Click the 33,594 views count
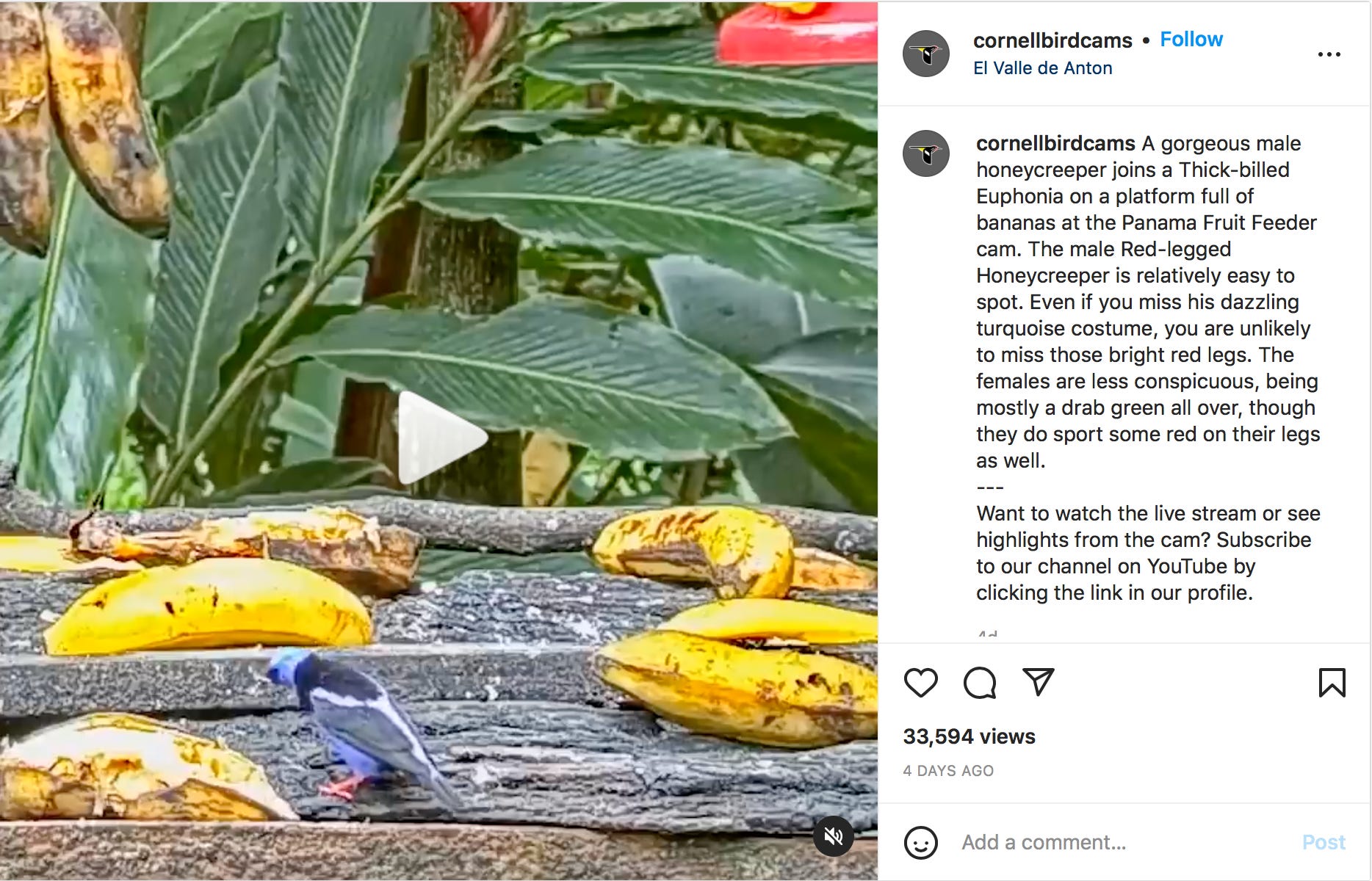 969,736
